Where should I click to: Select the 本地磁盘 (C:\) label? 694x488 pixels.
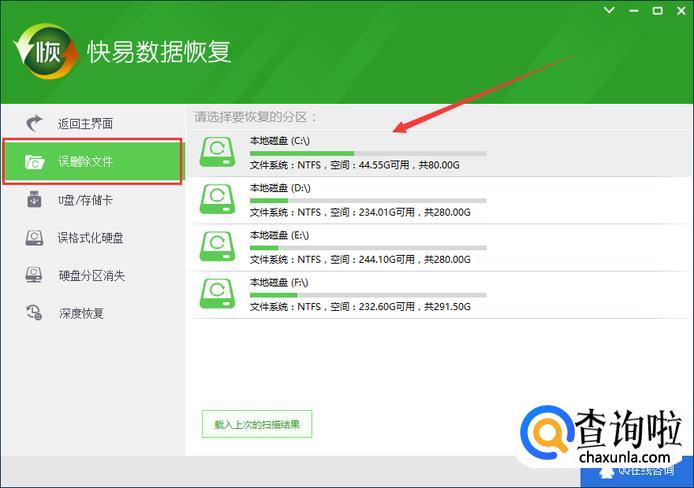pyautogui.click(x=279, y=141)
